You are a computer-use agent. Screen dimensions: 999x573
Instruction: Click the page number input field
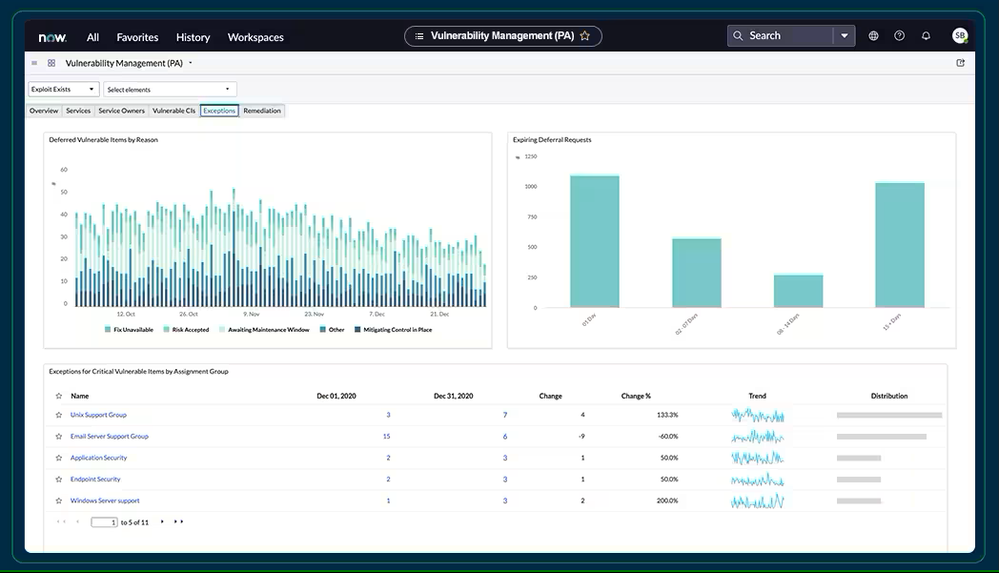point(104,522)
